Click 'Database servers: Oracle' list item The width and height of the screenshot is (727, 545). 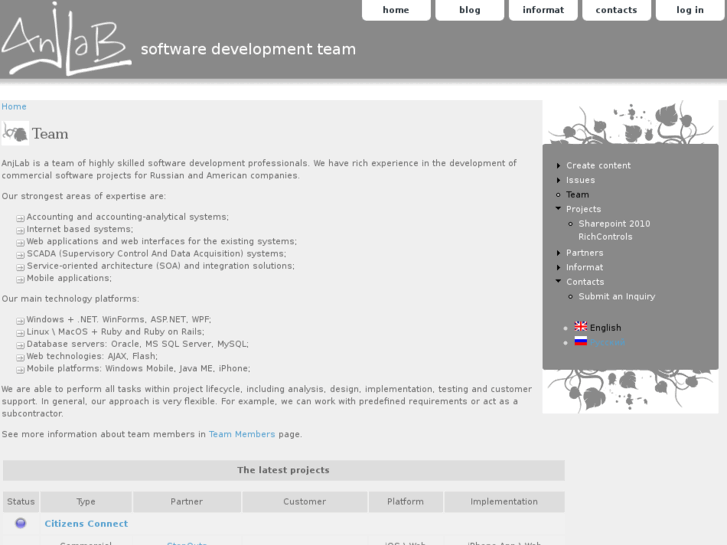[138, 344]
